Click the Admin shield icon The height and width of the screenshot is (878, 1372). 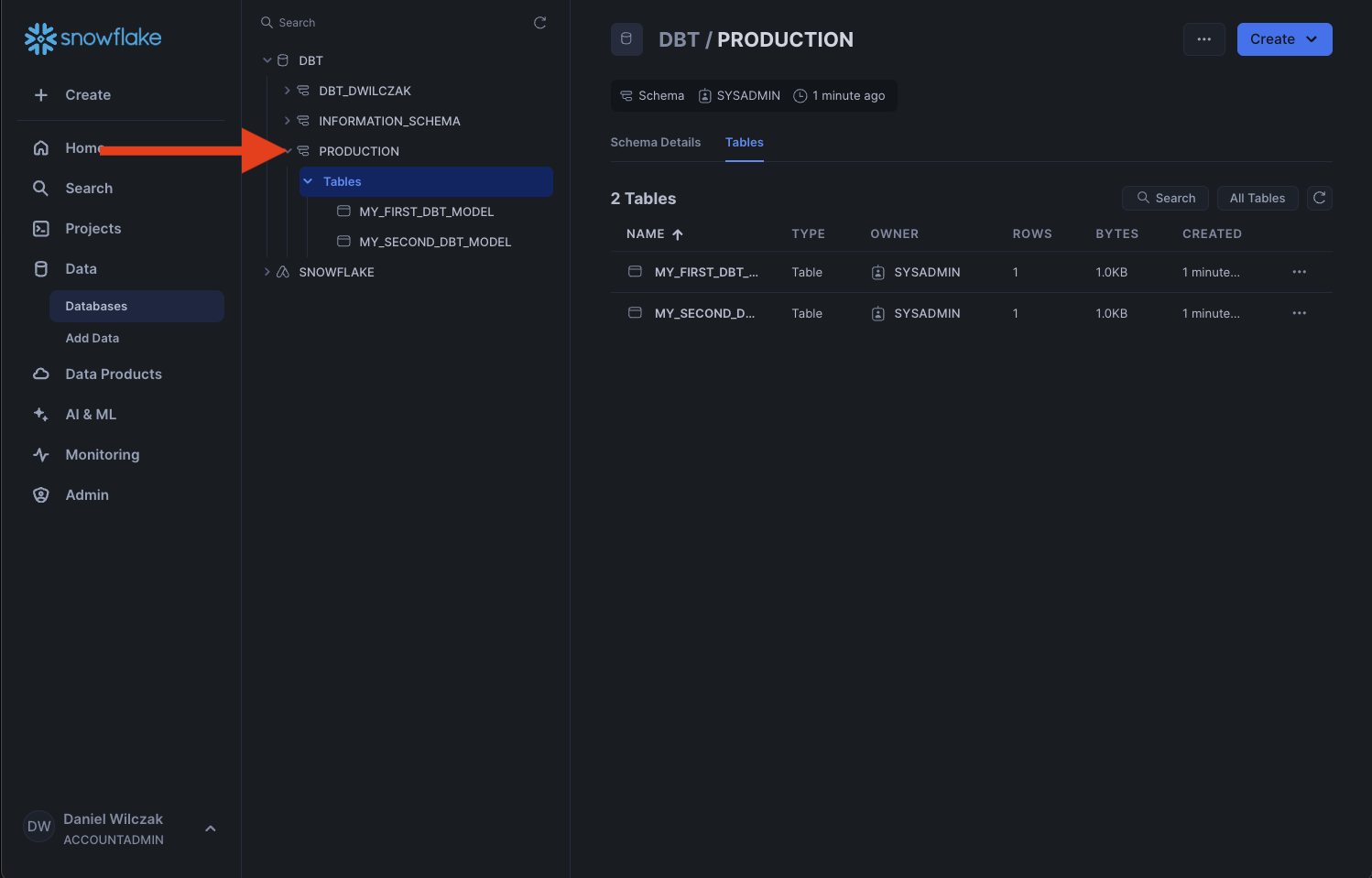40,495
